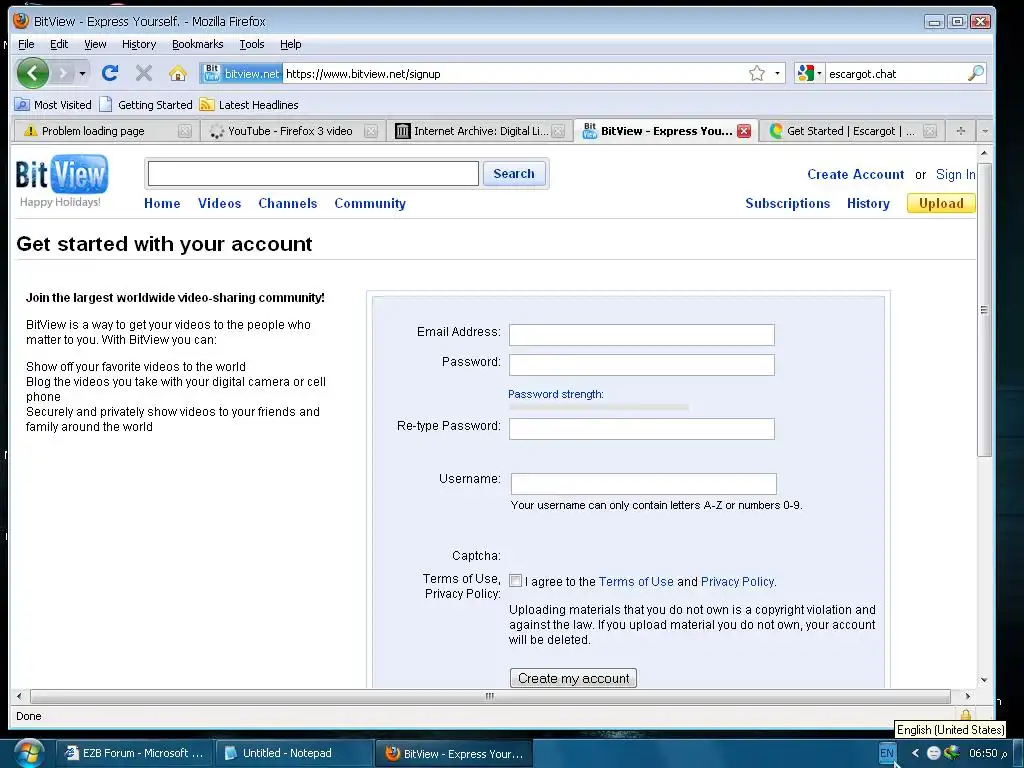Open the Edit menu
1024x768 pixels.
[59, 44]
